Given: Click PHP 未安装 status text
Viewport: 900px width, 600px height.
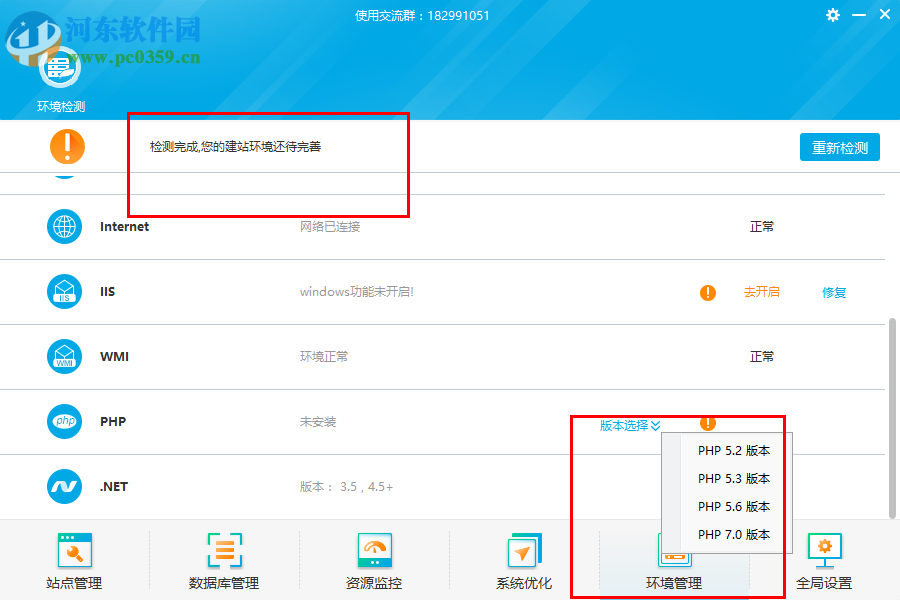Looking at the screenshot, I should (317, 421).
